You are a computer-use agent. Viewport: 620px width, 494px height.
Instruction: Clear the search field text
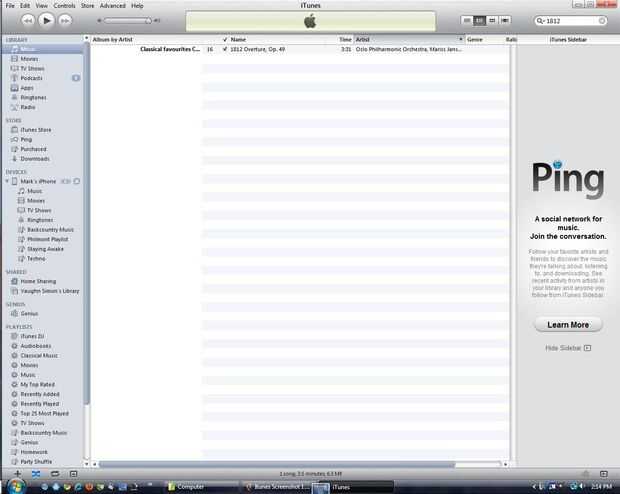602,21
